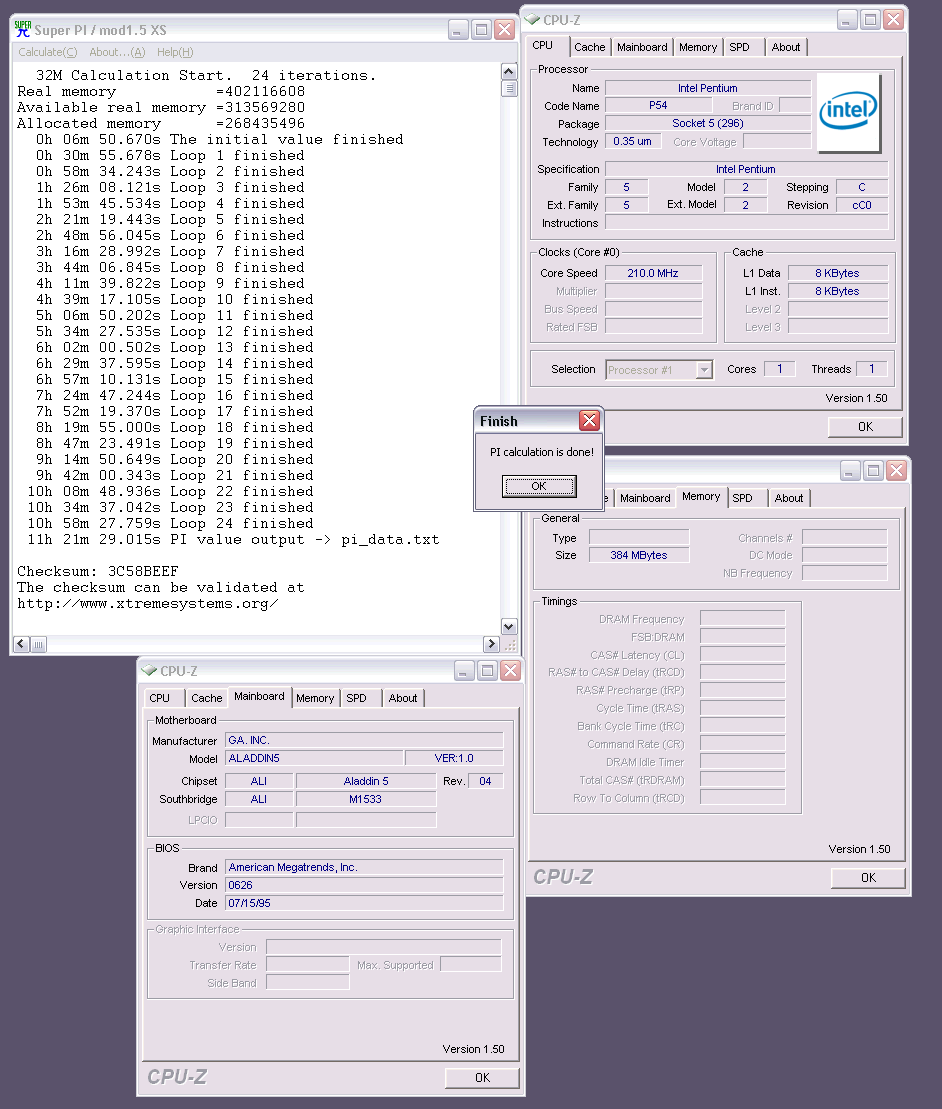
Task: Close the Super PI window
Action: (x=504, y=30)
